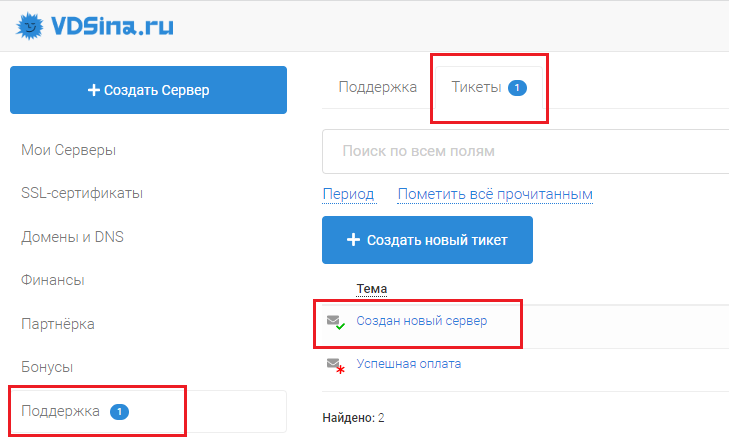Click the Создать Сервер button
Image resolution: width=729 pixels, height=438 pixels.
point(148,90)
